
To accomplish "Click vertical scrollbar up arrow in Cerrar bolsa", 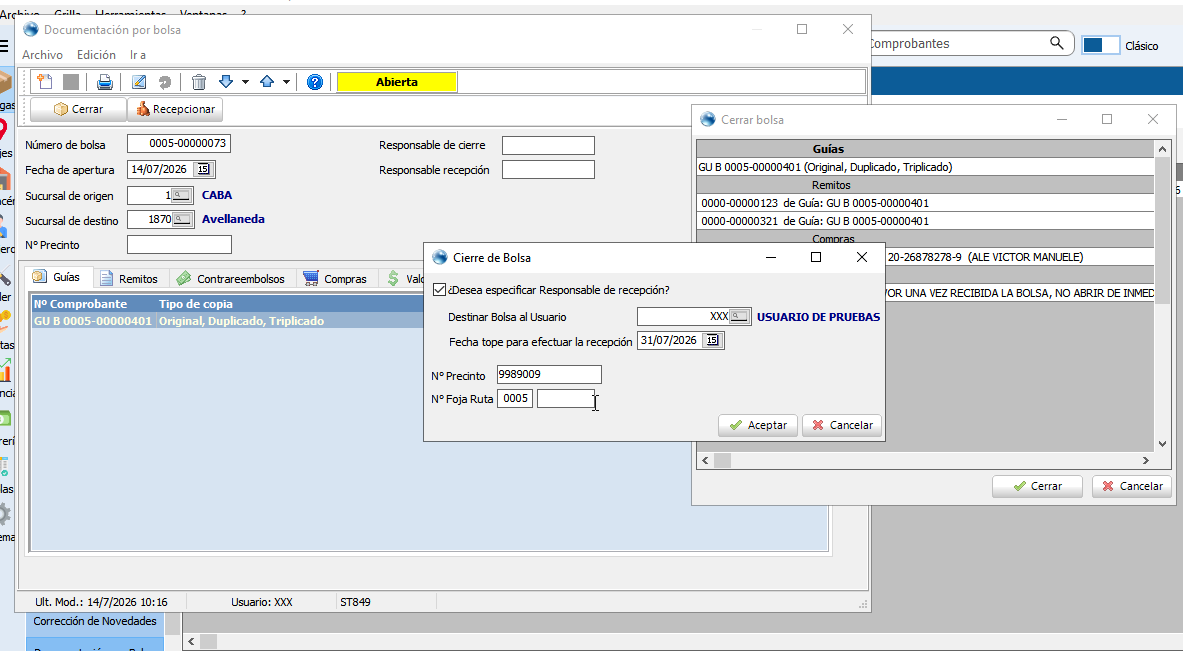I will coord(1163,149).
